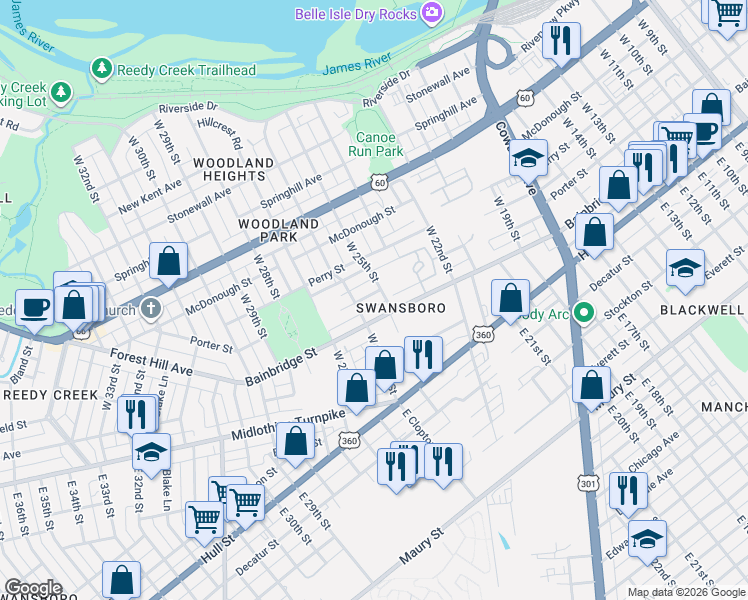Click the Map data ©2026 Google attribution

[x=686, y=593]
